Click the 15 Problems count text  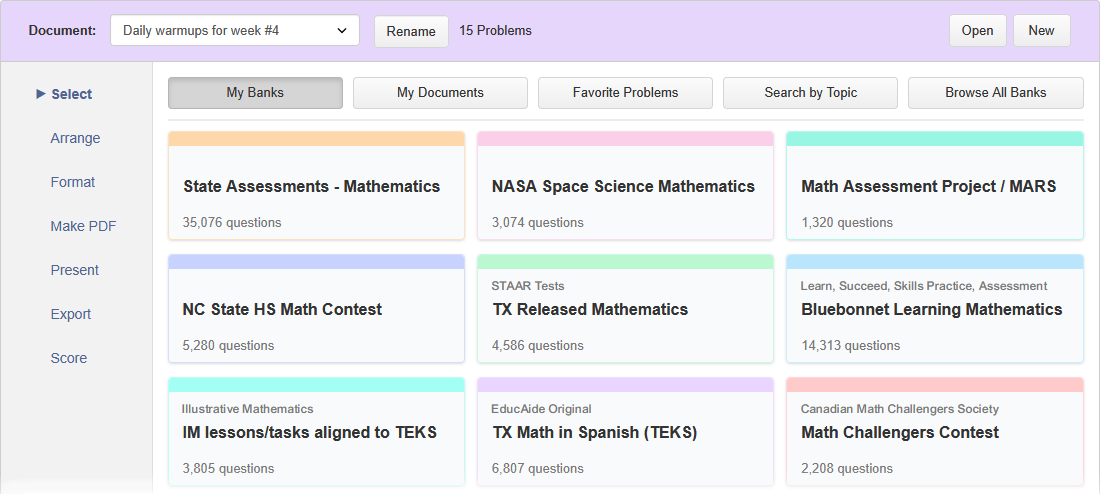(495, 30)
